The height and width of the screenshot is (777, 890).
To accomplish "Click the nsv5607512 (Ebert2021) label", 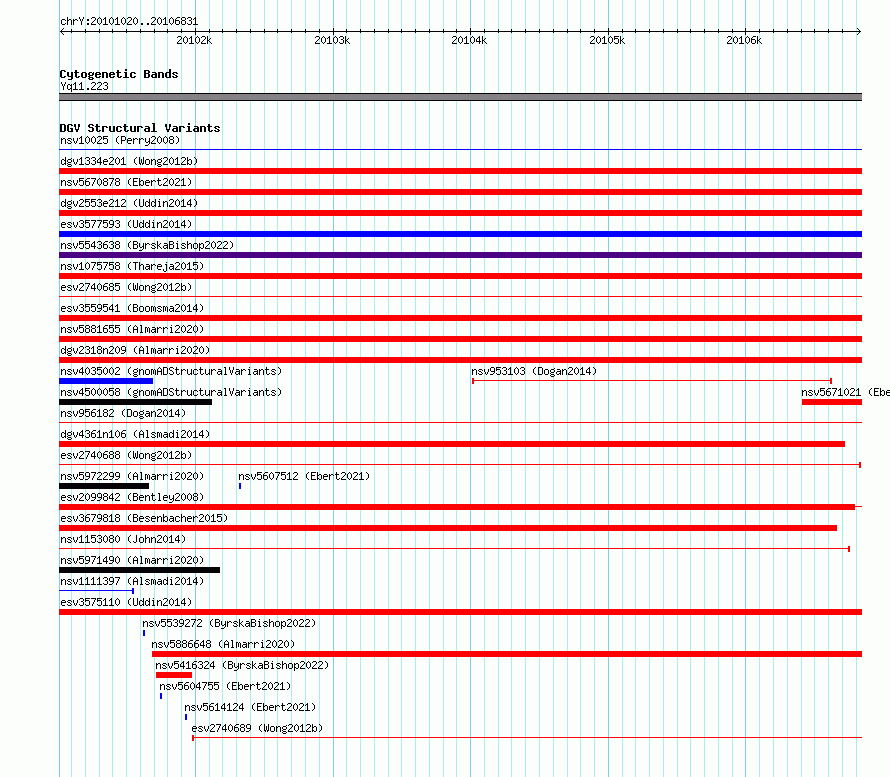I will coord(304,476).
